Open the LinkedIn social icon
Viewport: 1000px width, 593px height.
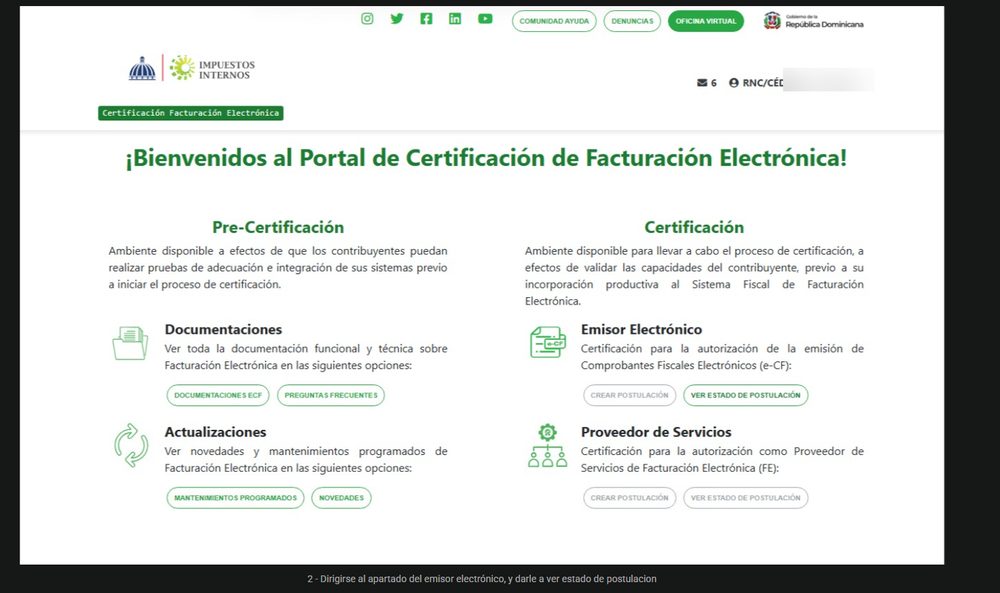pos(455,18)
